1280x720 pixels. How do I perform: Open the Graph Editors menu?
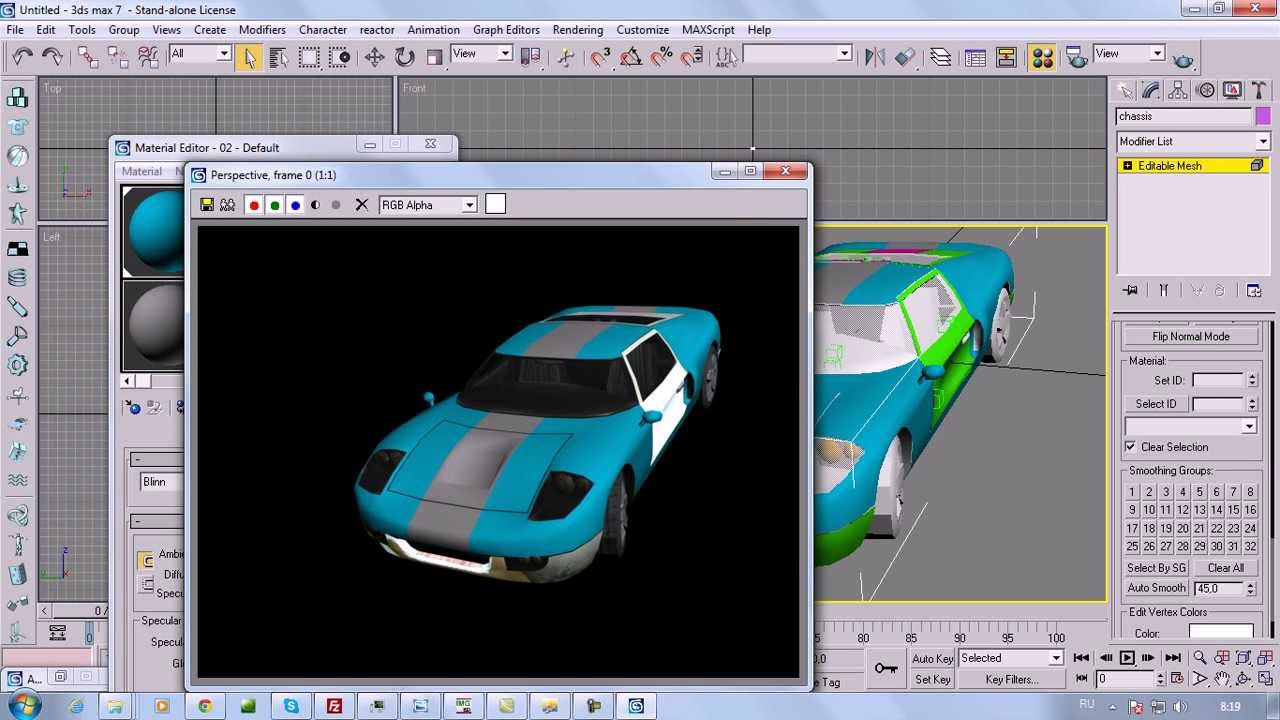coord(506,30)
